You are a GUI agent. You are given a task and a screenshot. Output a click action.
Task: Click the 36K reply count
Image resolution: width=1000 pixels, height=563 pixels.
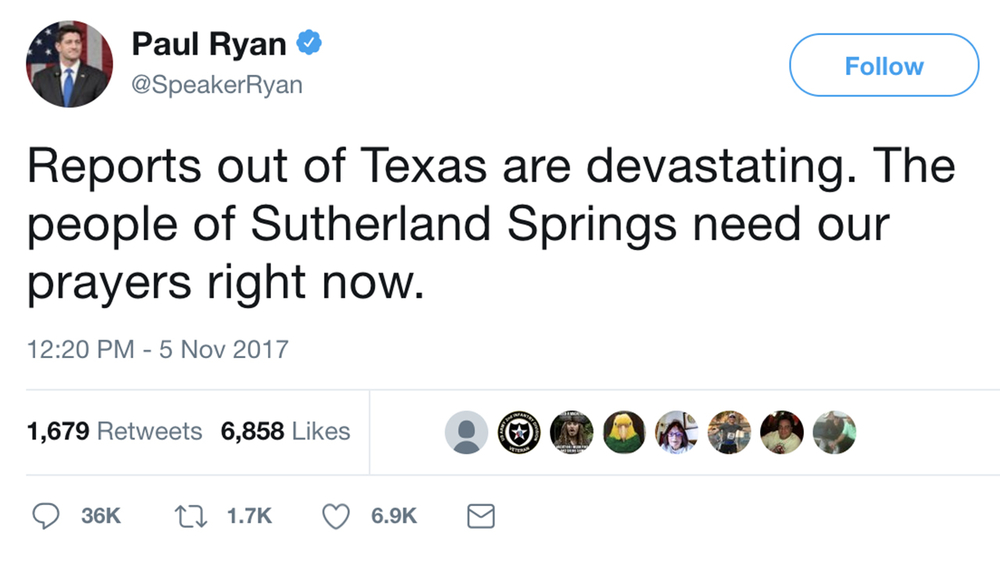[100, 515]
